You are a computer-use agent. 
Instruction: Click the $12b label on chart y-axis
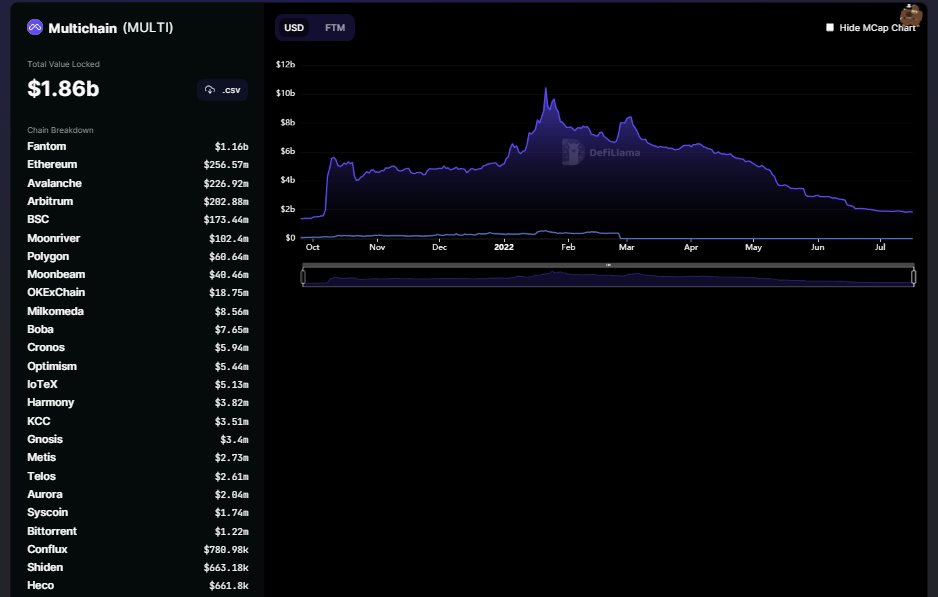(x=285, y=64)
